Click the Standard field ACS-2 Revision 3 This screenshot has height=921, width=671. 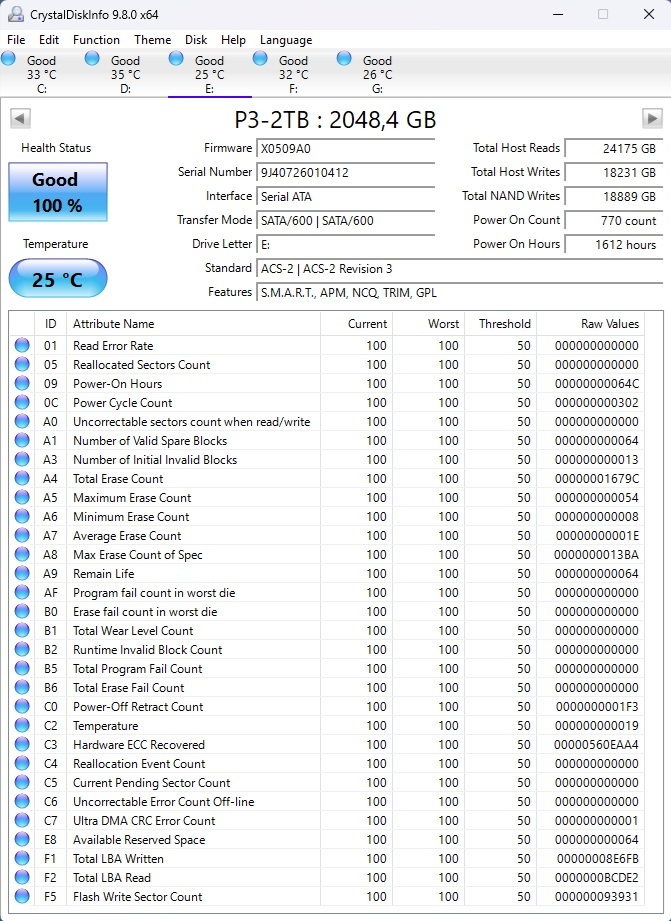[459, 269]
